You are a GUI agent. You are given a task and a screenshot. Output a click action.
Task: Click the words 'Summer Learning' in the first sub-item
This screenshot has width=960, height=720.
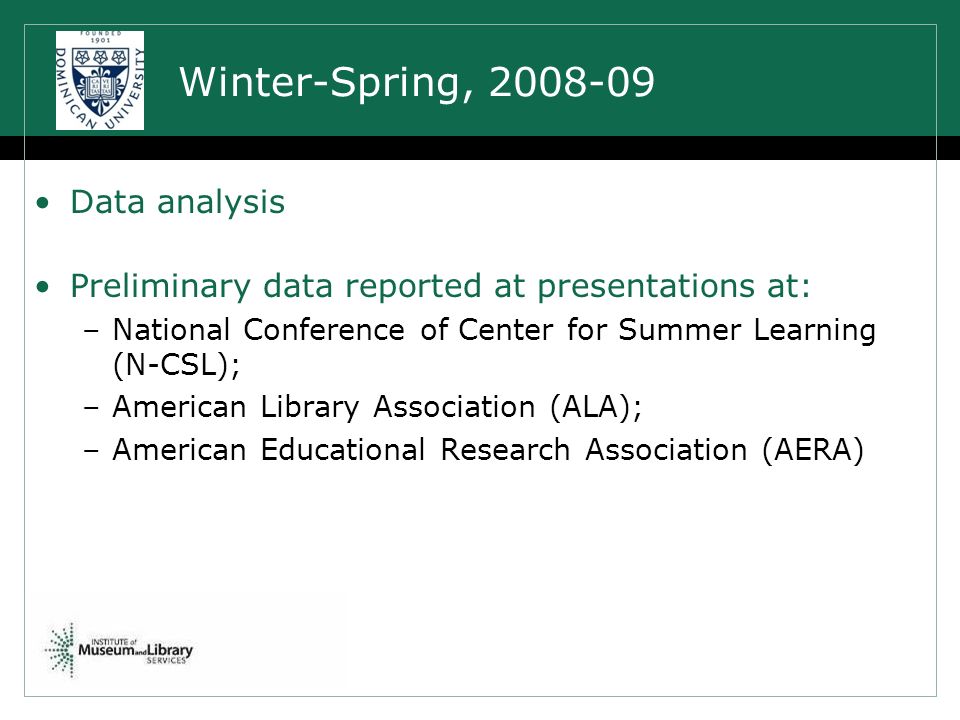(x=747, y=331)
